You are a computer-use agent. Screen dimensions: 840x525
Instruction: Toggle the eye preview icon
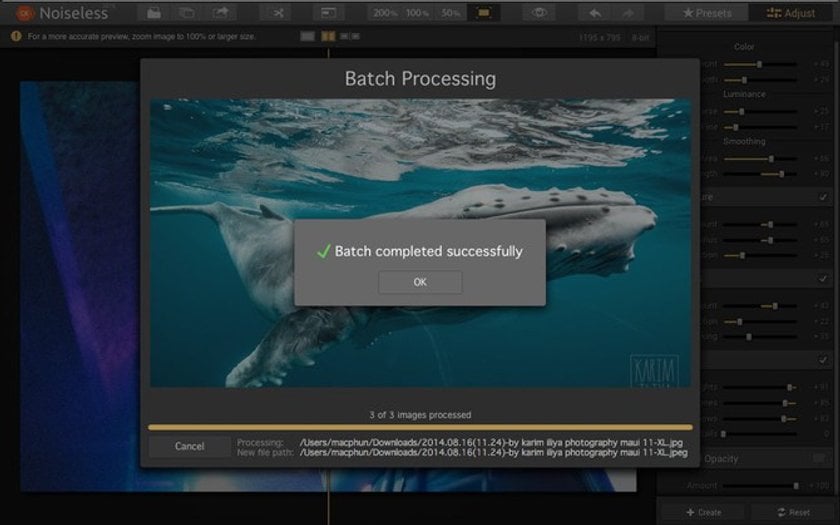click(539, 13)
